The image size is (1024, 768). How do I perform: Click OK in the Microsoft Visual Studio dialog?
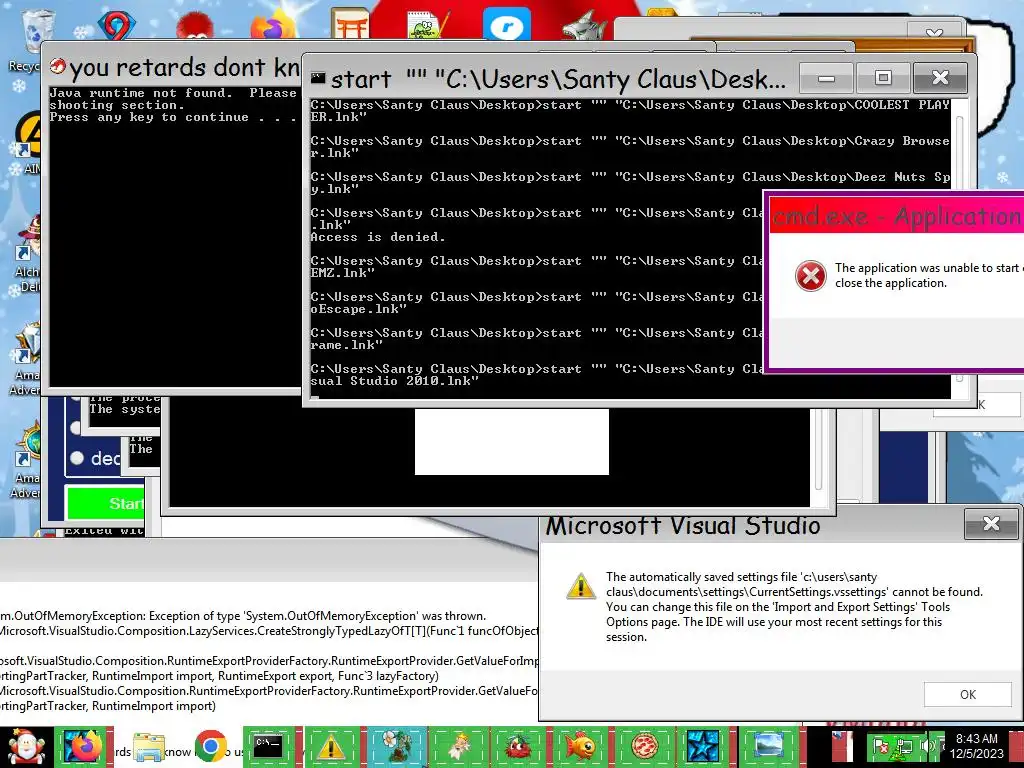(x=968, y=695)
